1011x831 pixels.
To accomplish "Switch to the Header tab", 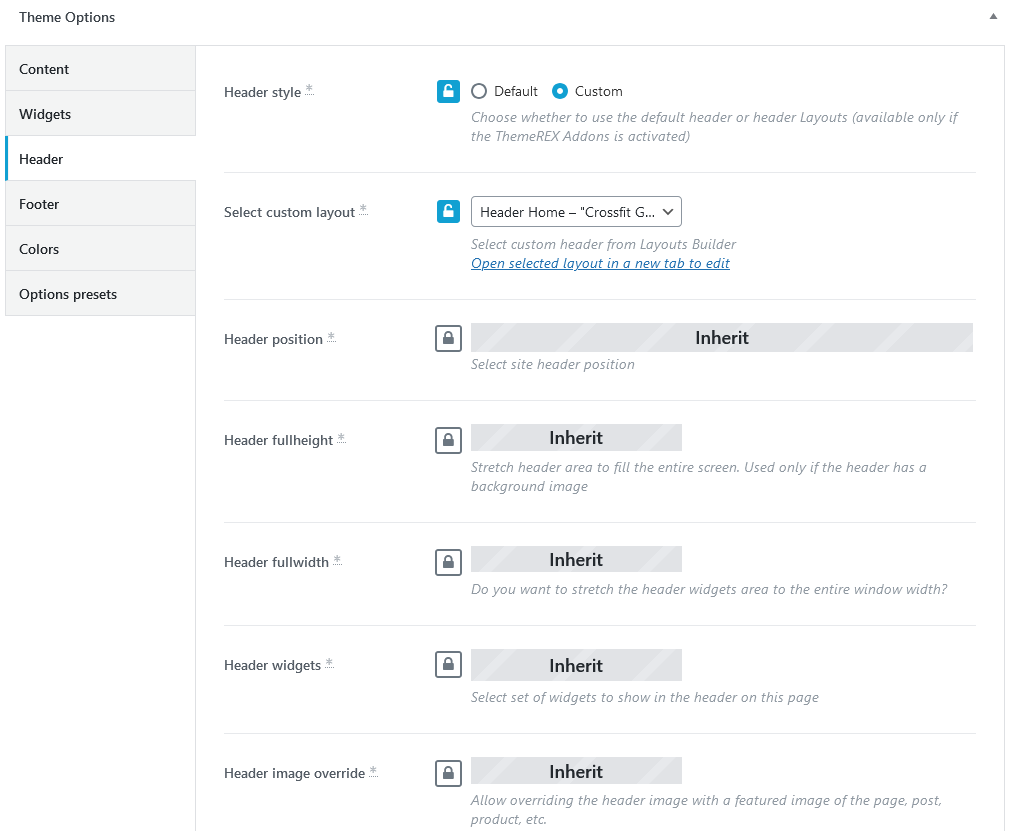I will 101,159.
